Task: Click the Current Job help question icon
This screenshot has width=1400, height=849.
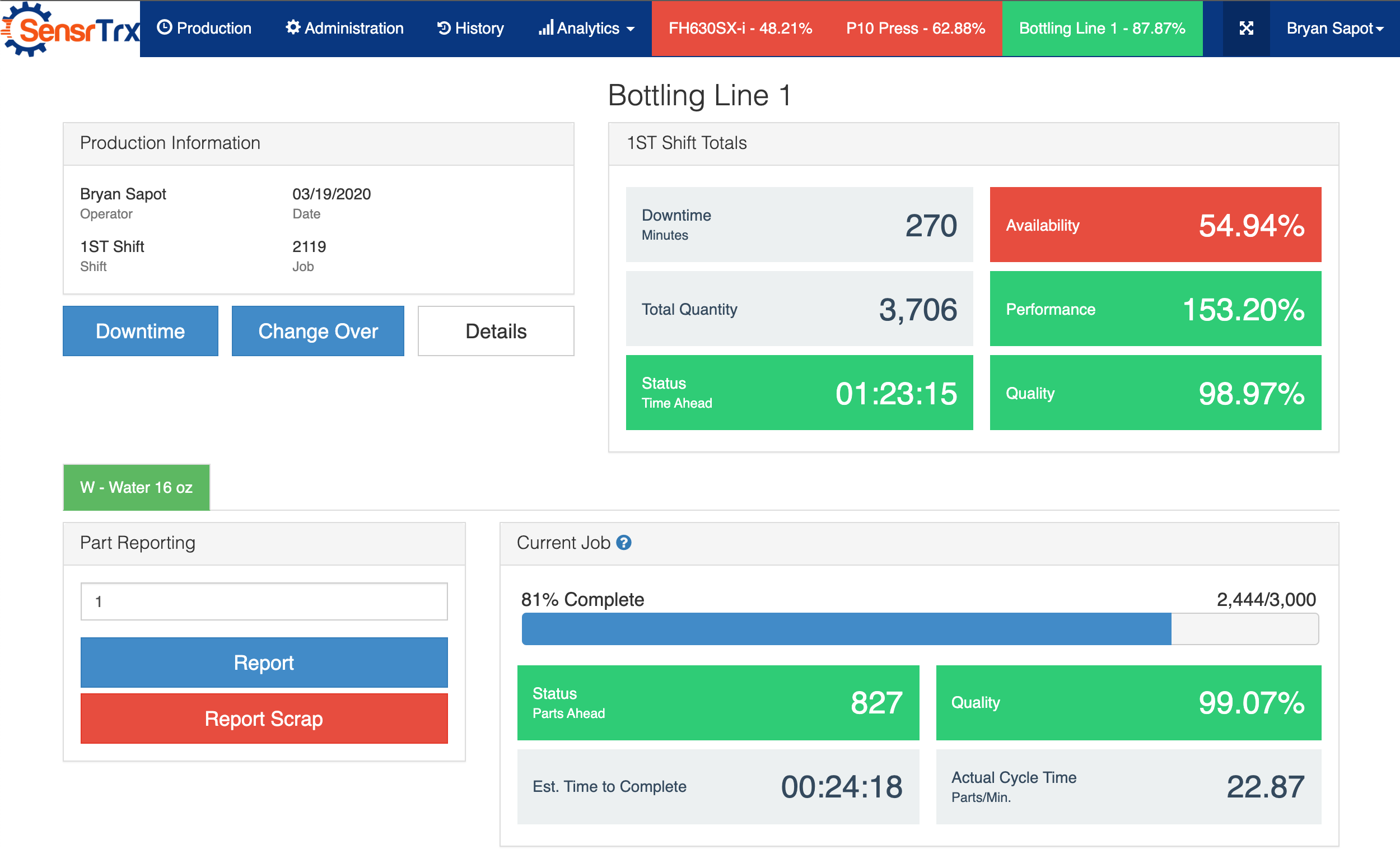Action: tap(623, 543)
